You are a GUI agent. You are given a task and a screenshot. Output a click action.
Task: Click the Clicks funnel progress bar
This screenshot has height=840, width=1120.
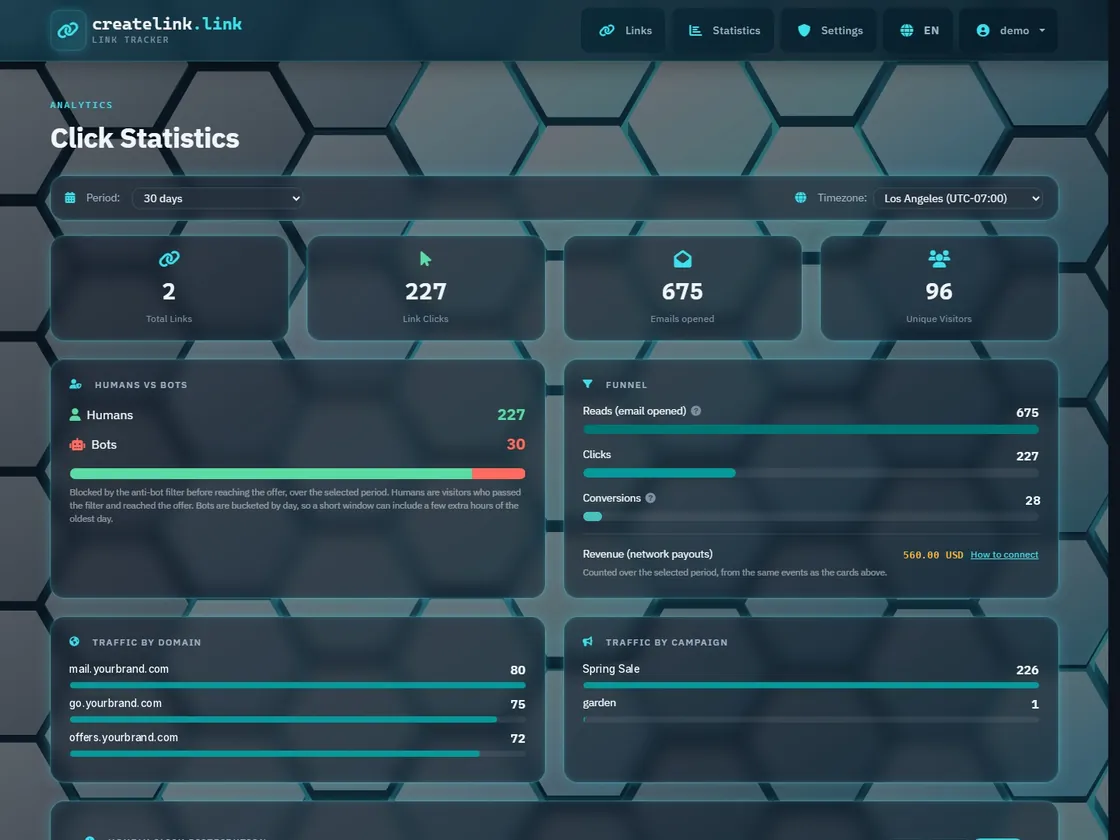(811, 473)
